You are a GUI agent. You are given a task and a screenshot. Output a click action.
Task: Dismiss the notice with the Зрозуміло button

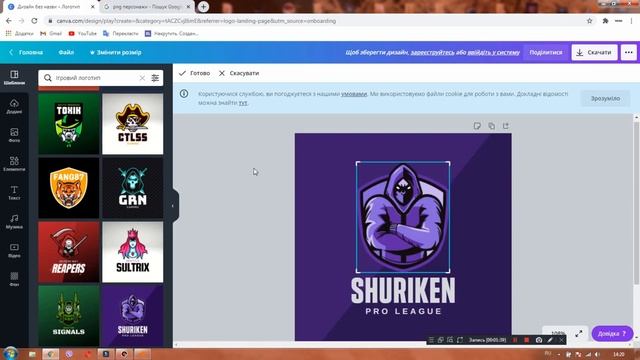605,98
